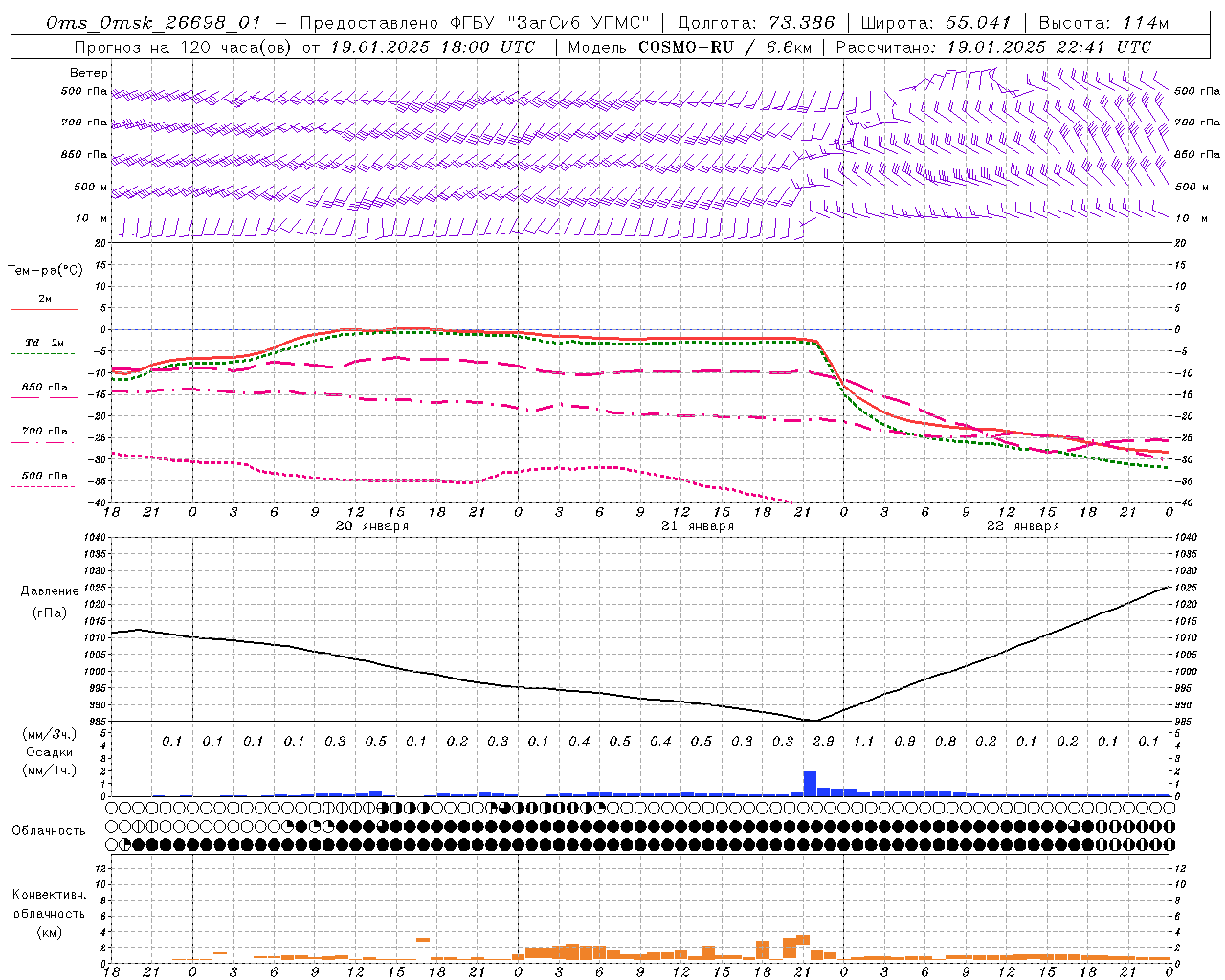Click the 20 января date label
This screenshot has height=980, width=1225.
pyautogui.click(x=371, y=526)
